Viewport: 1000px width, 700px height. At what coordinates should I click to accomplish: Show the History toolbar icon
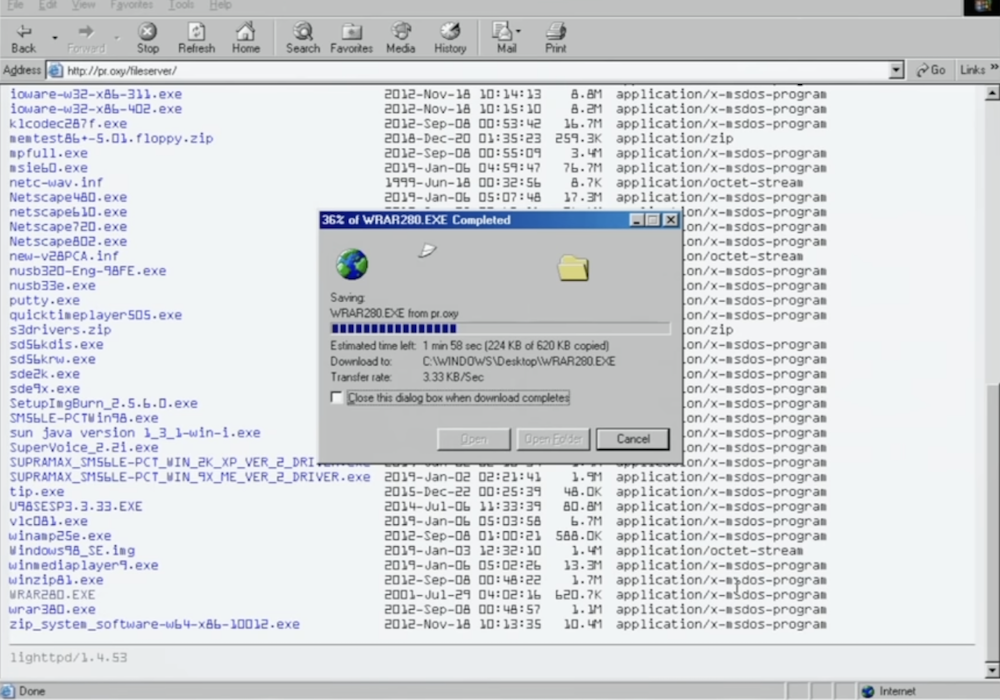click(x=450, y=31)
